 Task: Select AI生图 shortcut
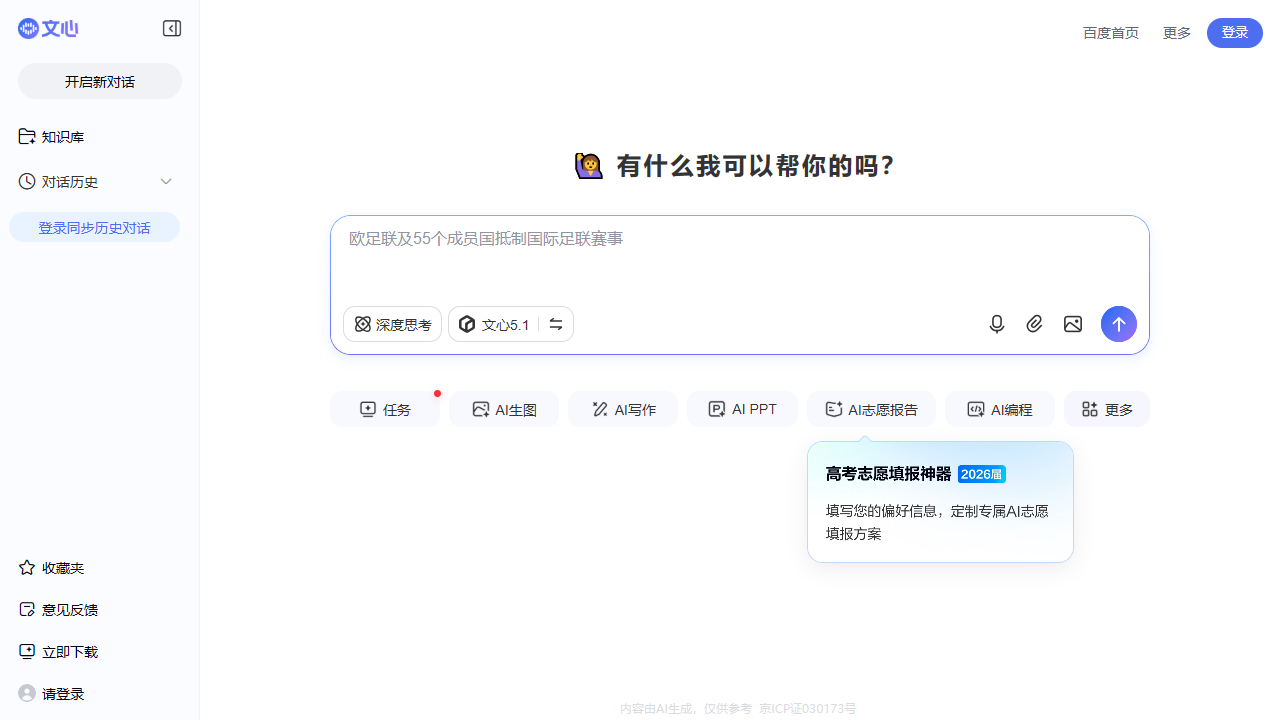coord(504,409)
